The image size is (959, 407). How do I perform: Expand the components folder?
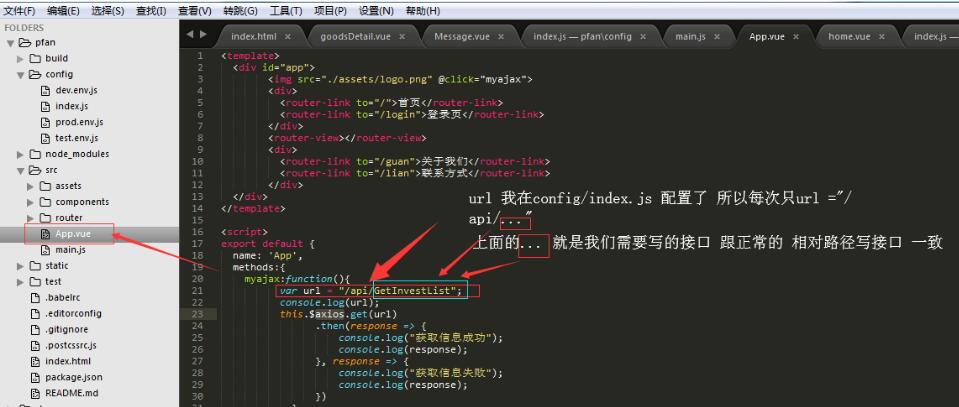30,202
